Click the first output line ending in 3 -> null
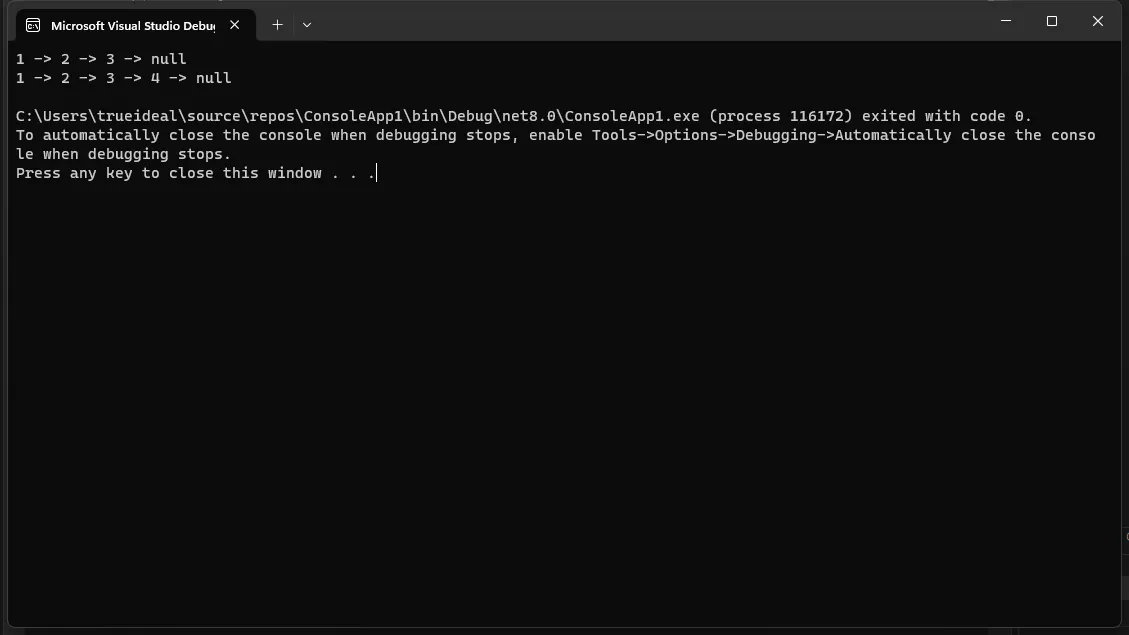This screenshot has width=1129, height=635. (101, 59)
